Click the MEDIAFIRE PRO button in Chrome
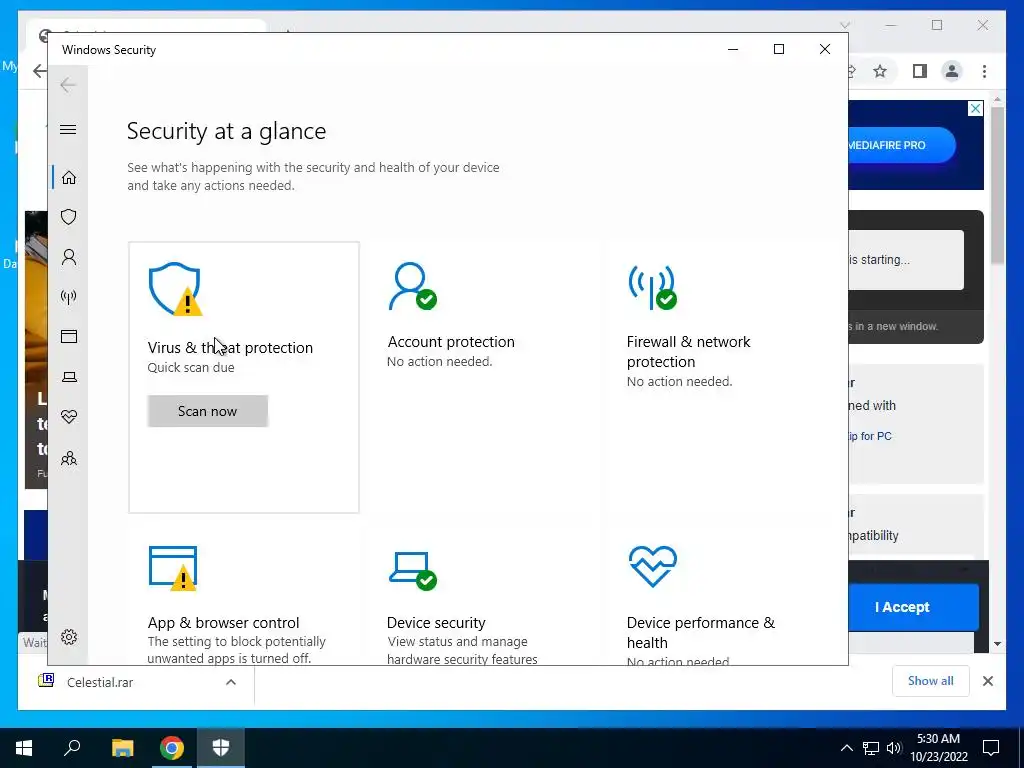The image size is (1024, 768). coord(901,145)
